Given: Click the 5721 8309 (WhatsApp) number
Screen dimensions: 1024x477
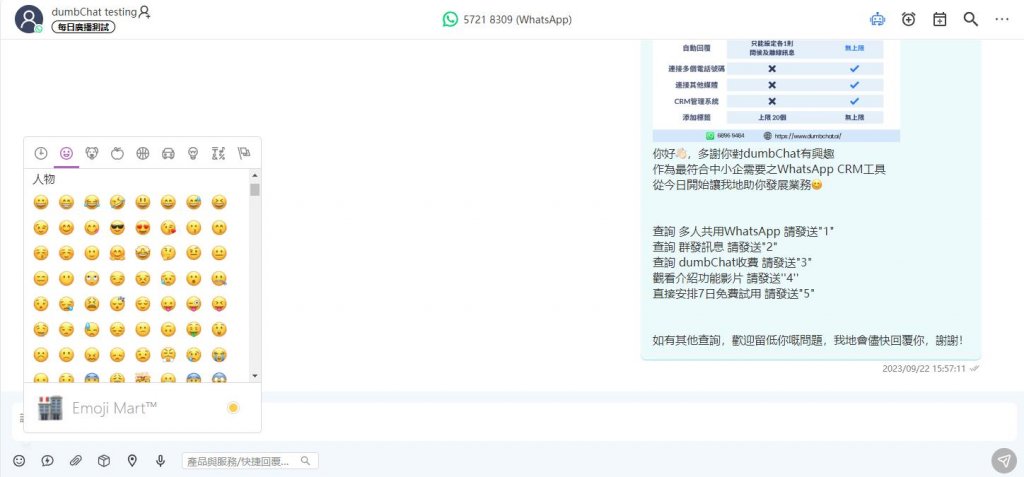Looking at the screenshot, I should pos(517,20).
